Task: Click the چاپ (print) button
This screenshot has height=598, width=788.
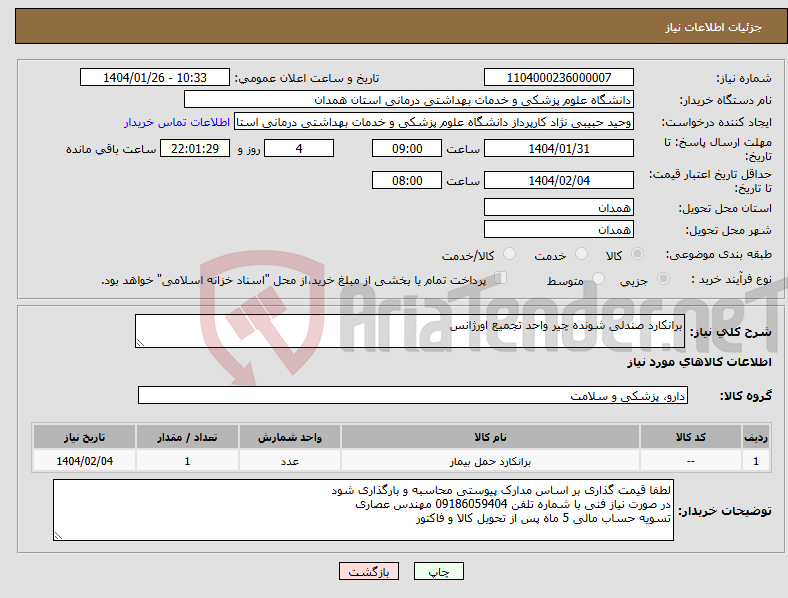Action: [438, 572]
